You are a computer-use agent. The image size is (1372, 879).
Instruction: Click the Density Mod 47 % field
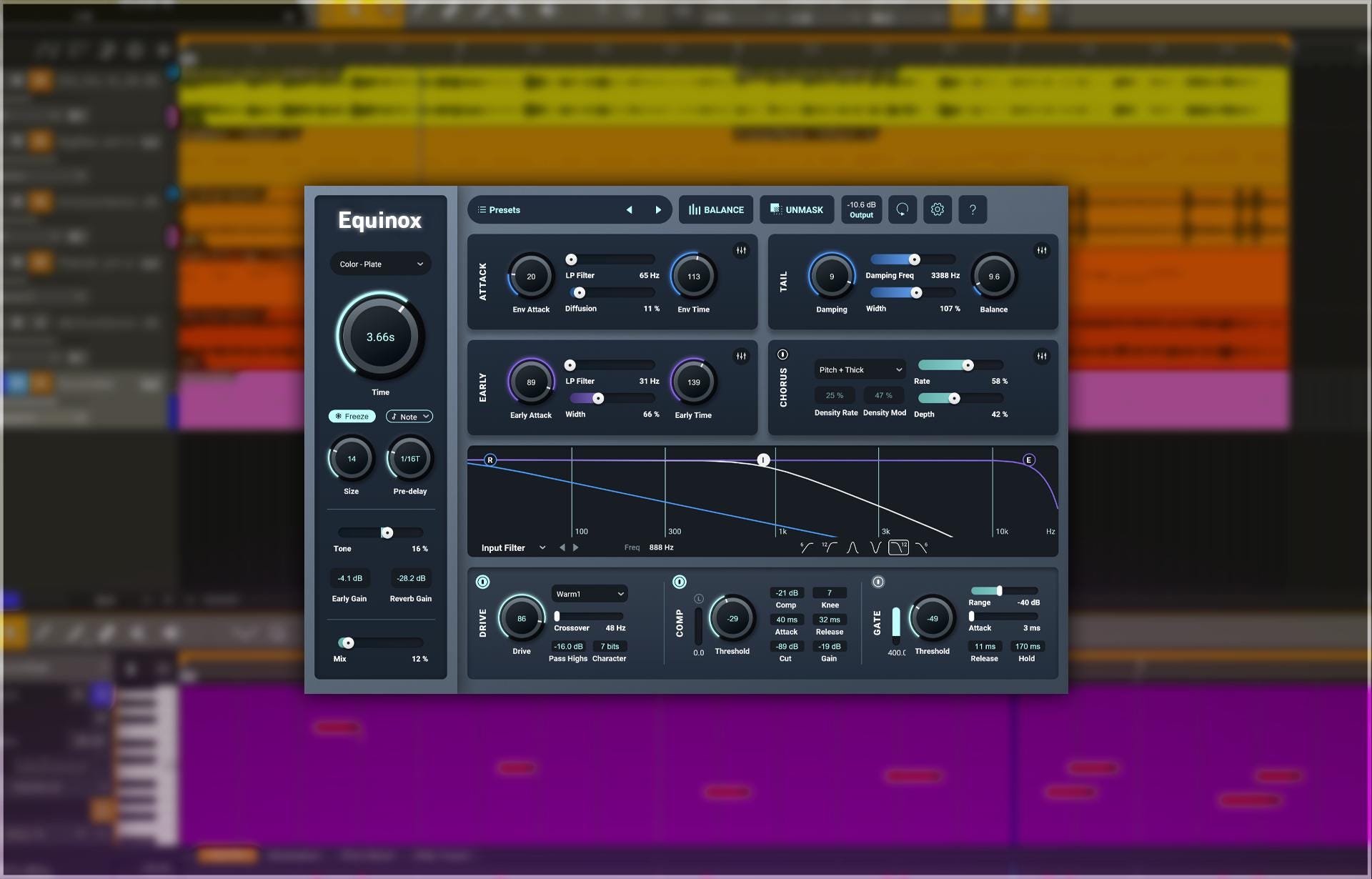tap(884, 395)
